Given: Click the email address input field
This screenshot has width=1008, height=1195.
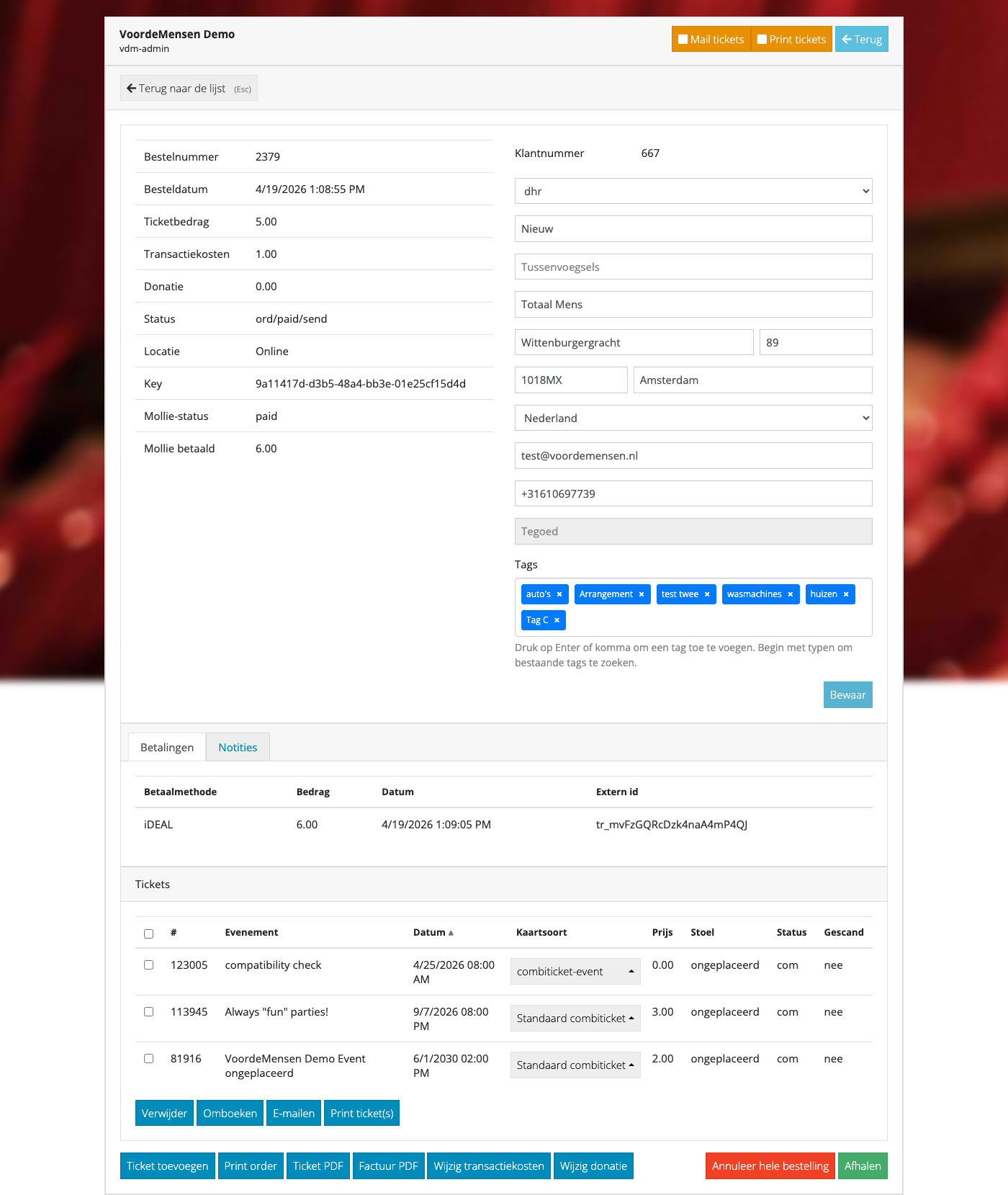Looking at the screenshot, I should pyautogui.click(x=693, y=456).
